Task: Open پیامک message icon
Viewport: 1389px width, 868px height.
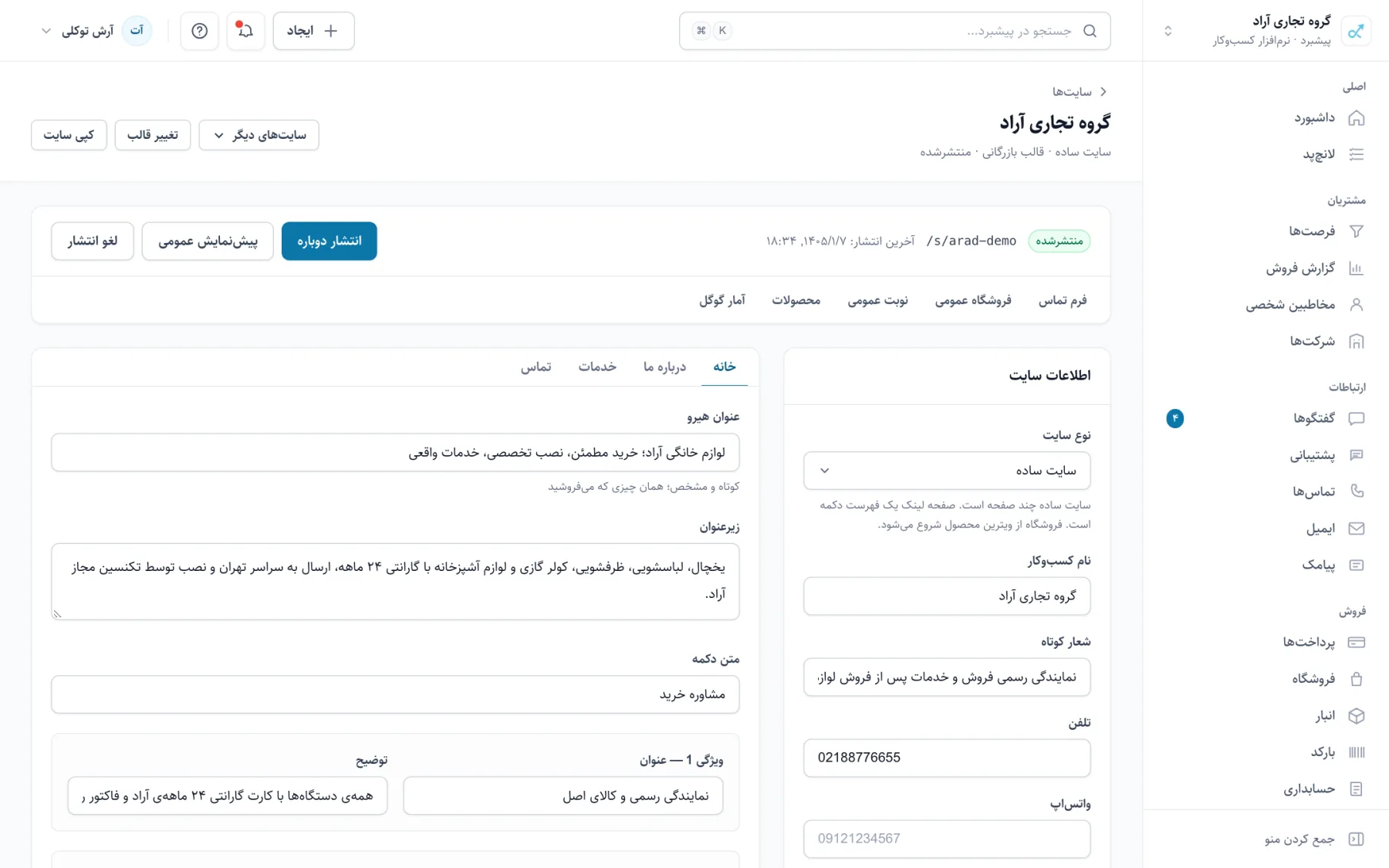Action: click(1356, 565)
